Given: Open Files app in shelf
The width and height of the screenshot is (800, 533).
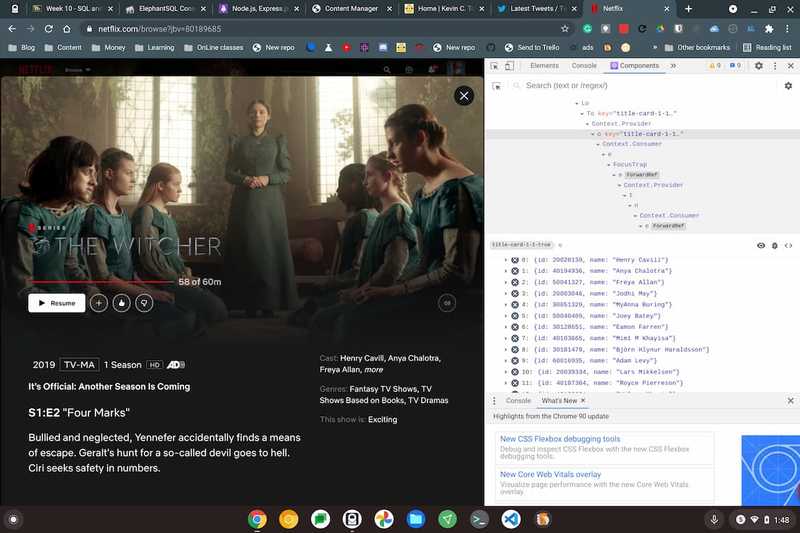Looking at the screenshot, I should [x=416, y=520].
